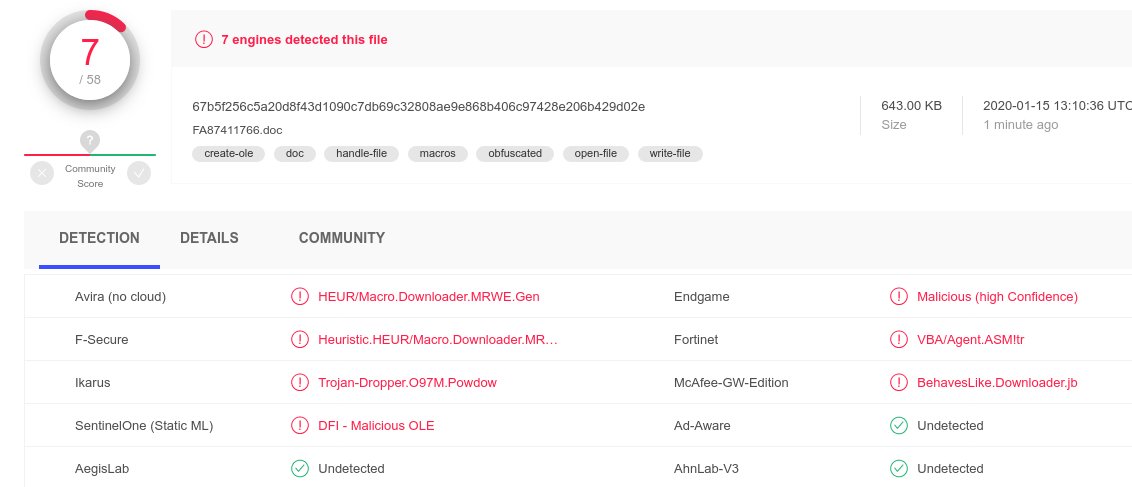Click the 2020-01-15 scan timestamp
1132x487 pixels.
pos(1058,105)
